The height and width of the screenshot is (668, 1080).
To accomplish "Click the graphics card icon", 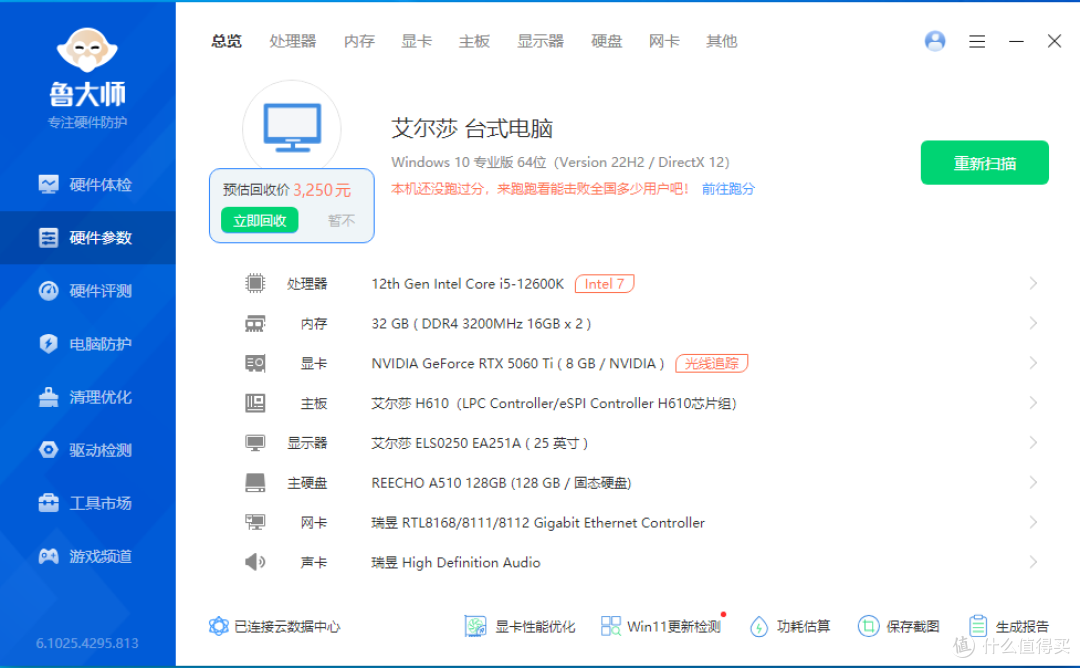I will click(255, 363).
